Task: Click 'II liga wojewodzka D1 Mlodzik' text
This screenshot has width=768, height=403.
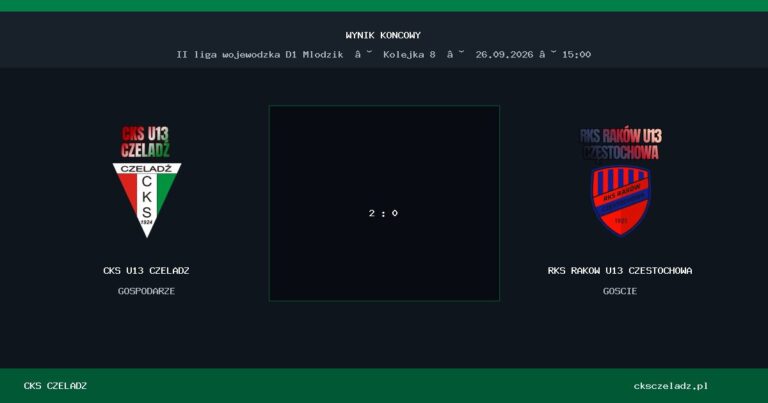Action: (260, 54)
